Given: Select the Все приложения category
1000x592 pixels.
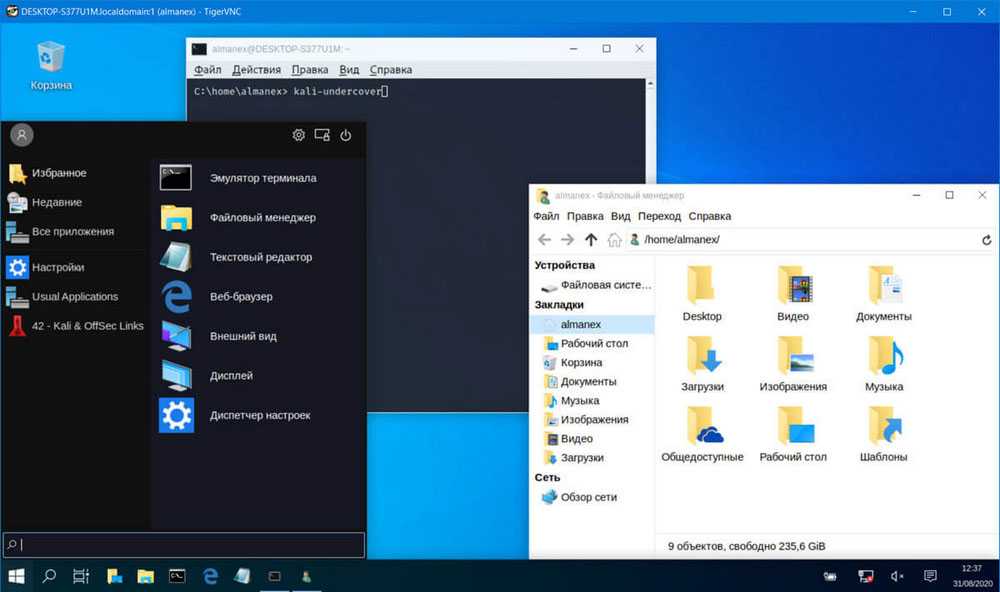Looking at the screenshot, I should [x=72, y=232].
